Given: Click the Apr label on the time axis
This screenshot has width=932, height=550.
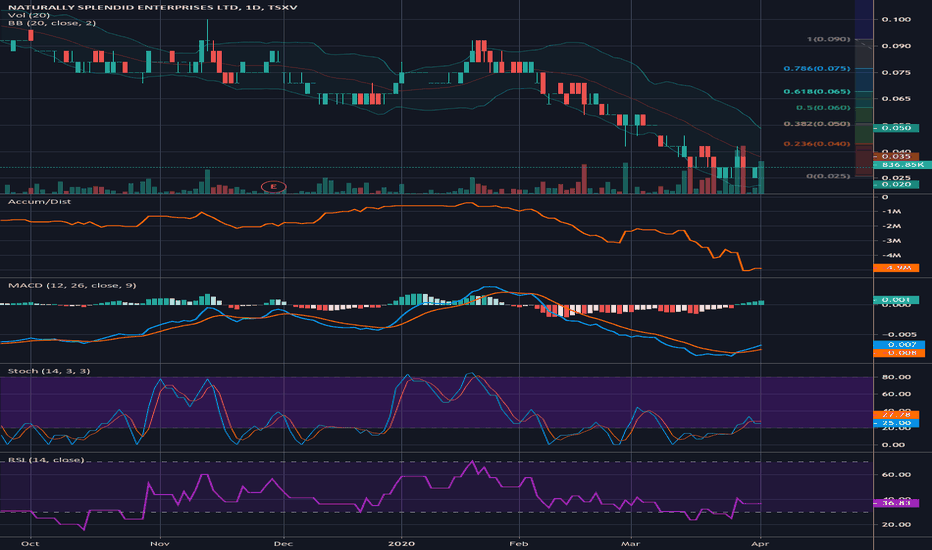Looking at the screenshot, I should (x=760, y=543).
